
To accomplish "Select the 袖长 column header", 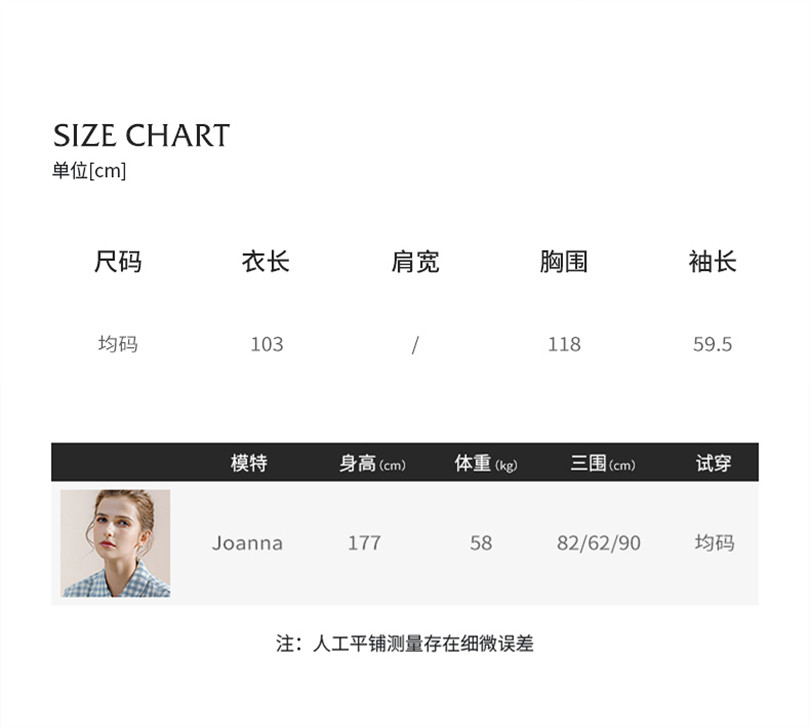I will 713,262.
